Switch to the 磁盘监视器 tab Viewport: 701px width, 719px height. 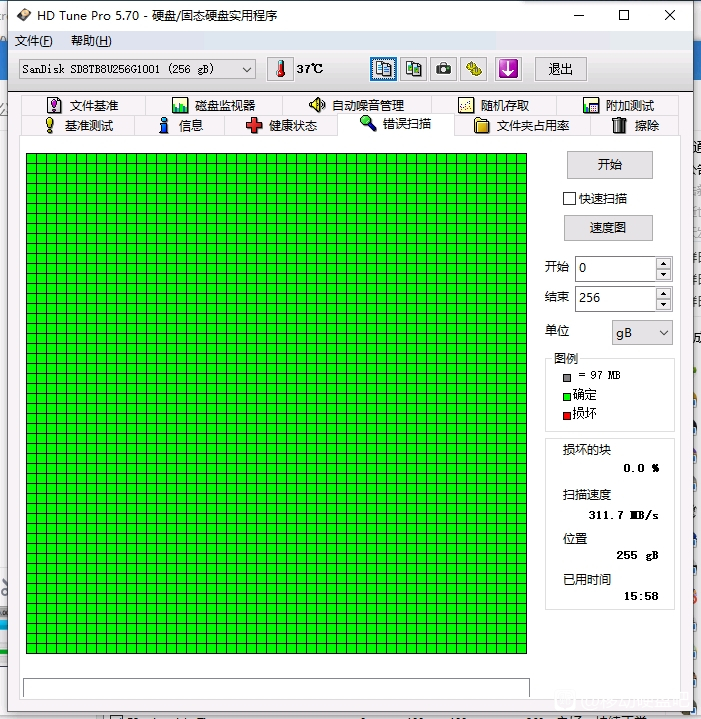[x=214, y=105]
